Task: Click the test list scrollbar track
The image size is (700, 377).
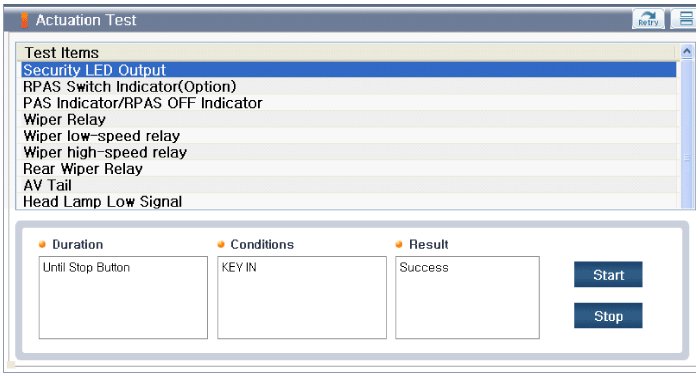Action: 687,134
